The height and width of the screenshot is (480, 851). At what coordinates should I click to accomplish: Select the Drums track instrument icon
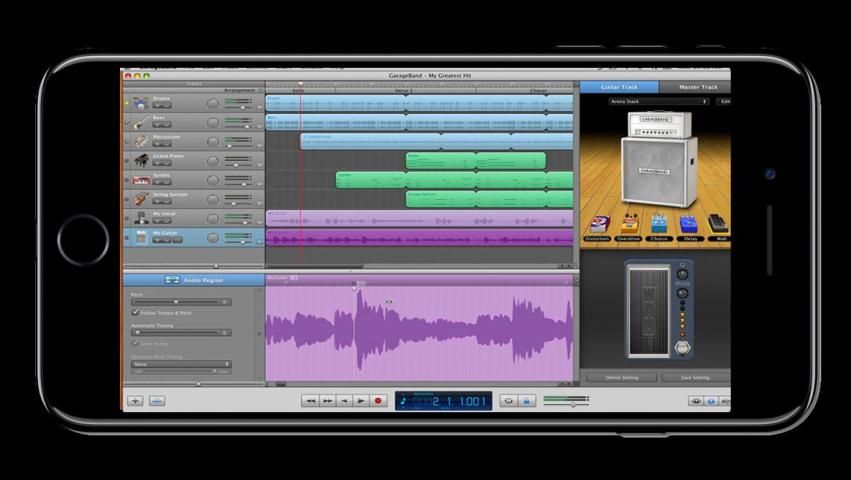coord(142,102)
